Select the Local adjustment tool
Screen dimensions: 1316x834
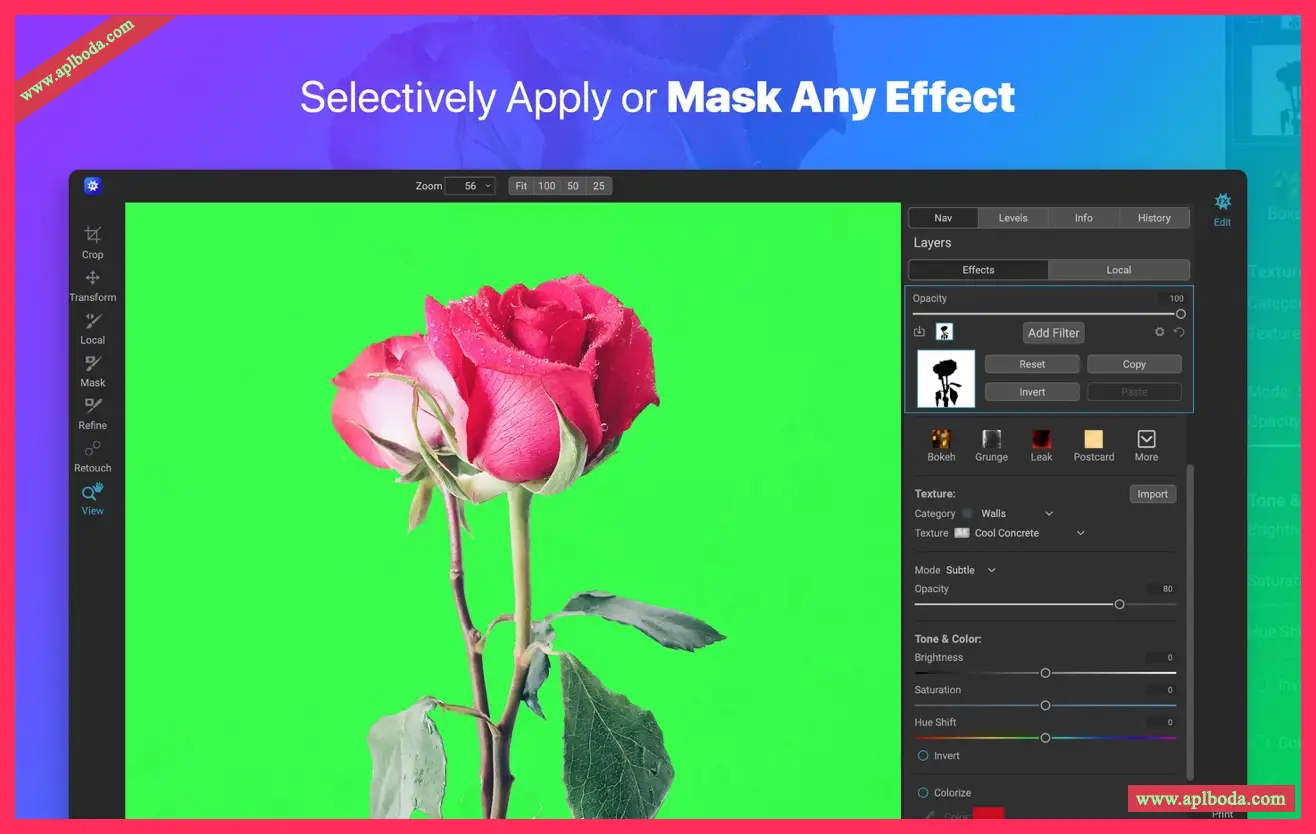[x=92, y=326]
